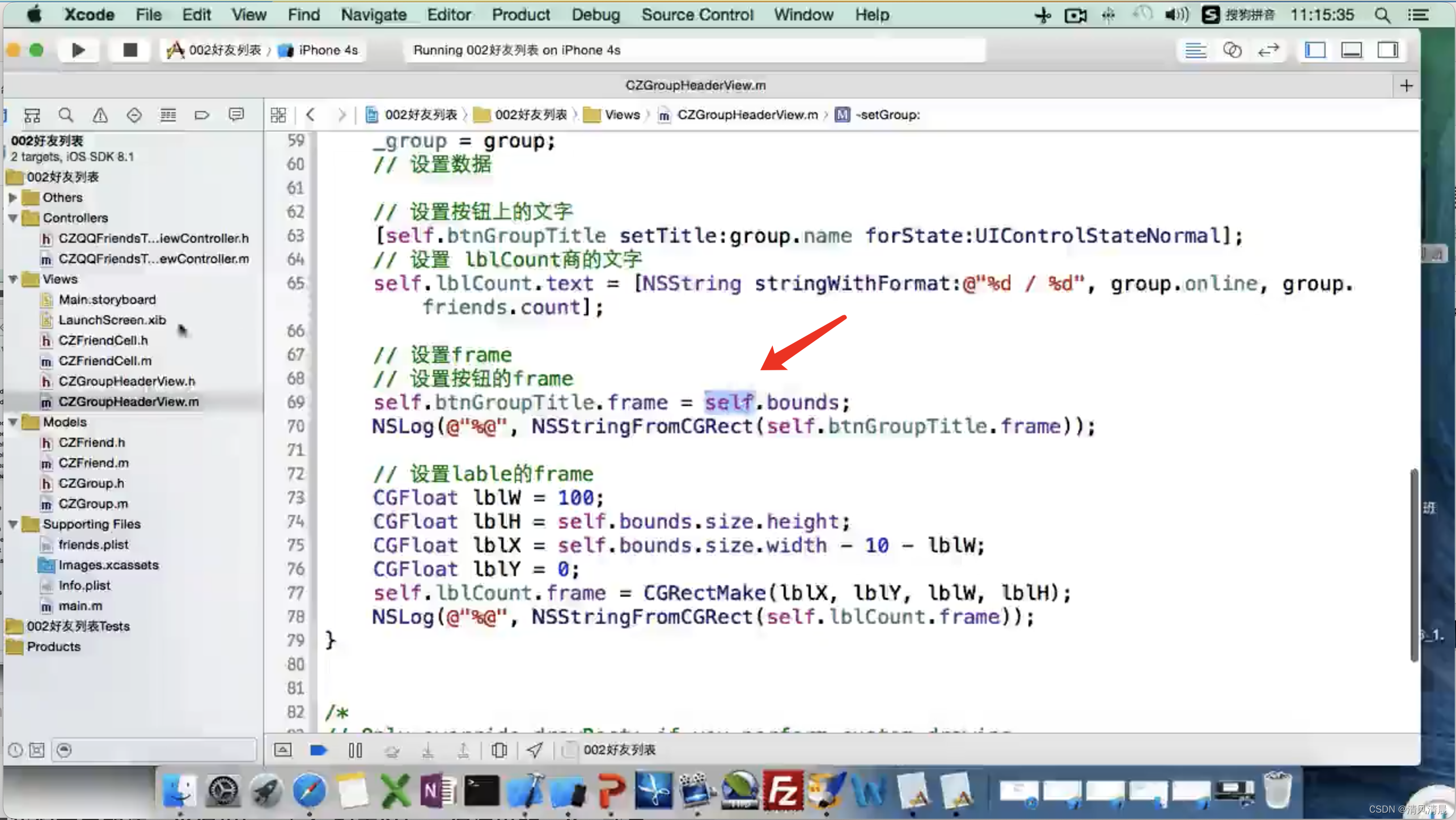Collapse the Models group

coord(12,422)
